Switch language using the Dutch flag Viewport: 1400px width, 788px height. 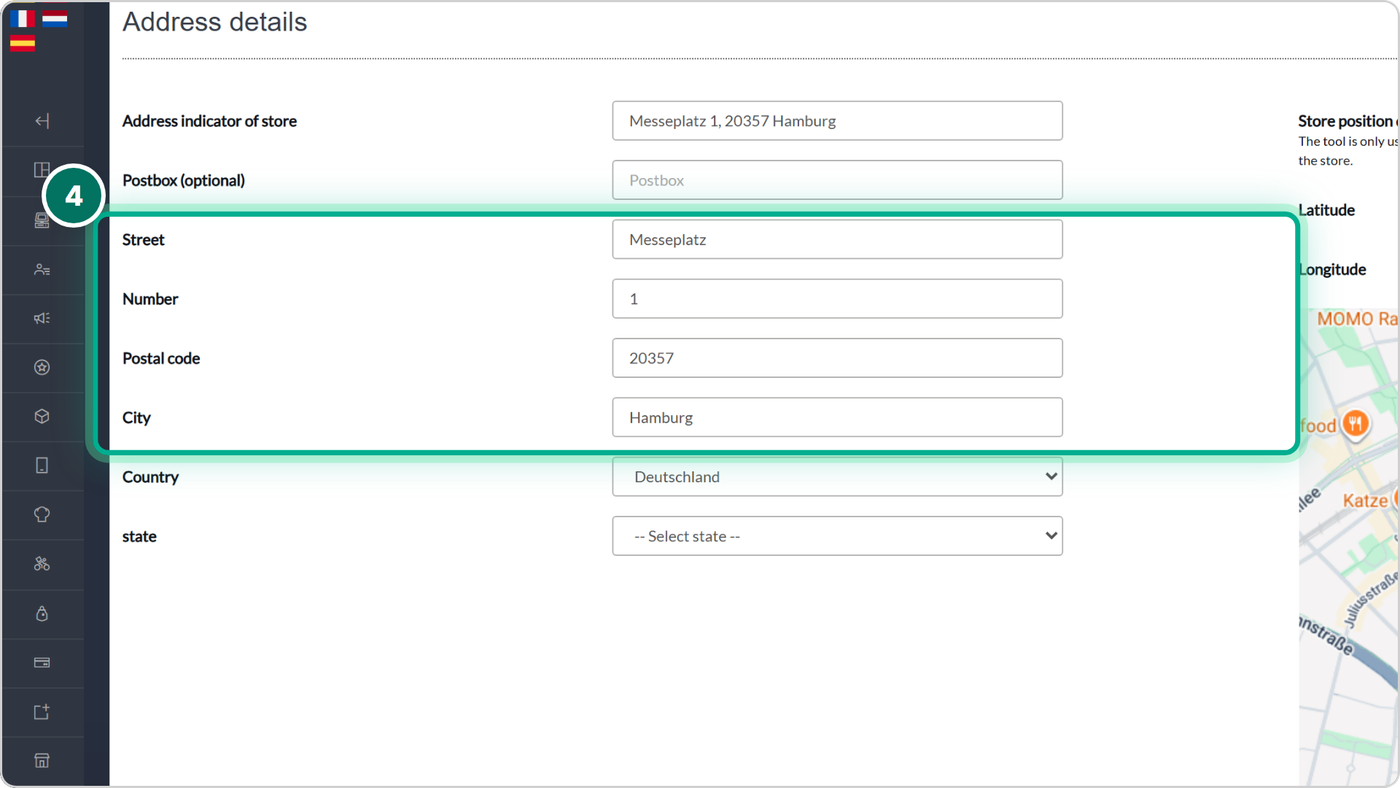pyautogui.click(x=55, y=18)
